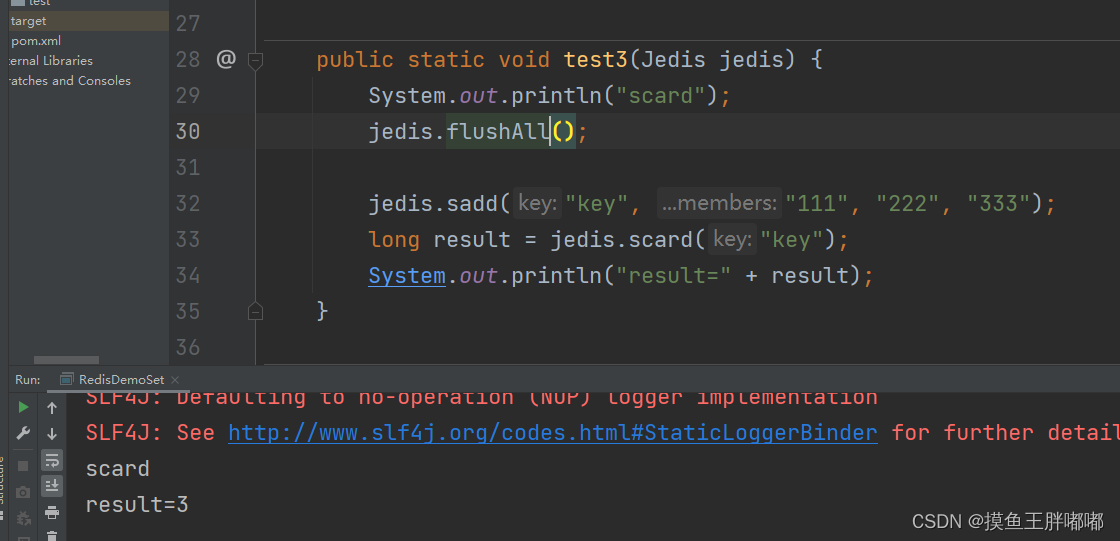1120x541 pixels.
Task: Close the RedisDemoSet run tab
Action: (x=176, y=380)
